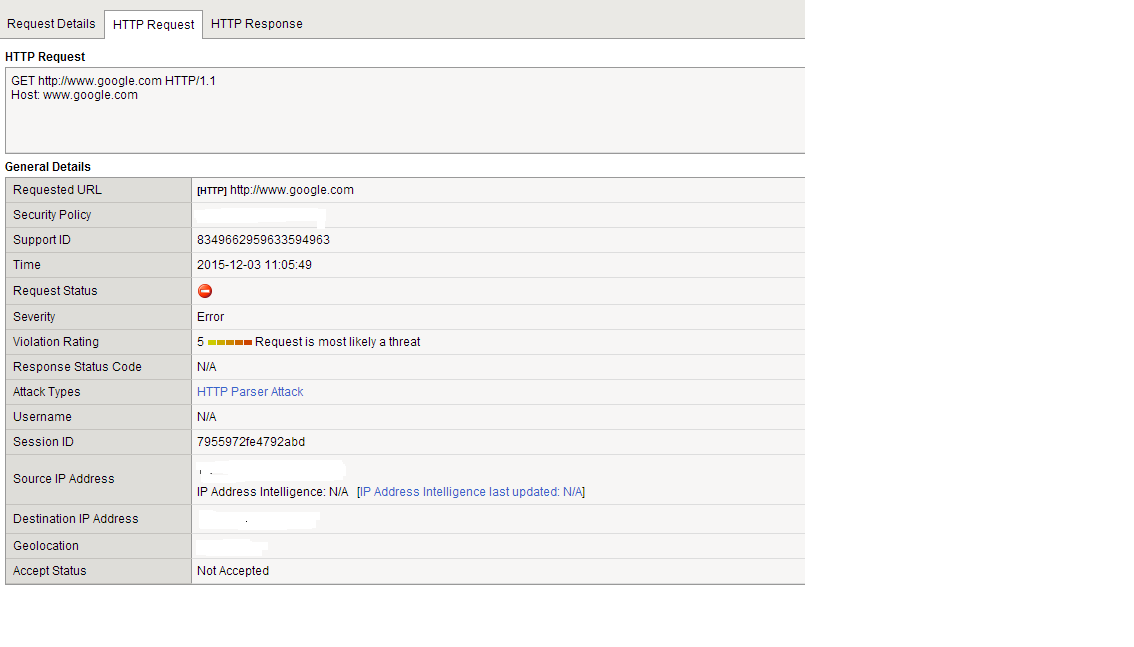The width and height of the screenshot is (1134, 647).
Task: Click the Session ID value 7955972fe4792abd
Action: pos(251,442)
